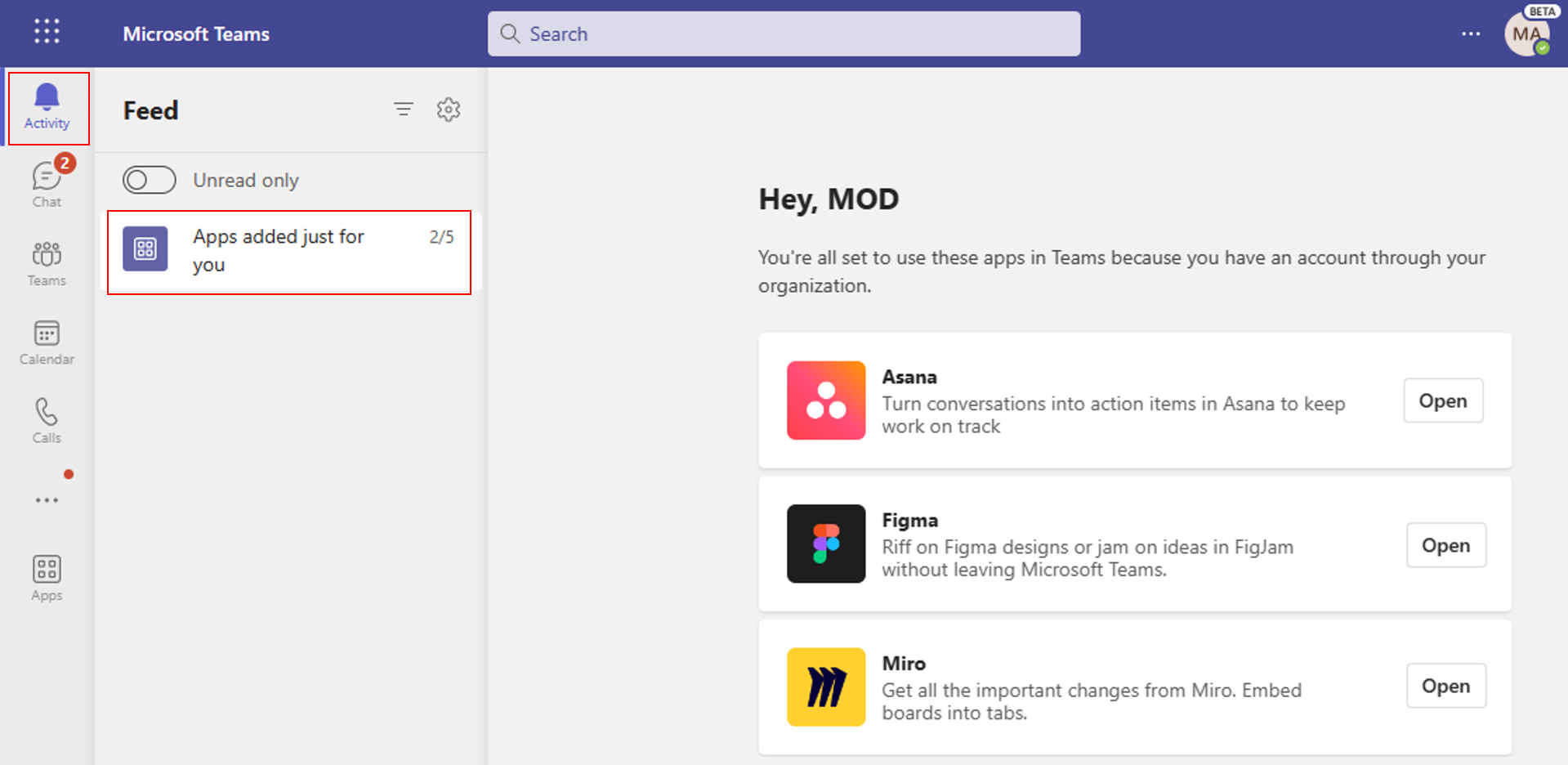The height and width of the screenshot is (765, 1568).
Task: Click the Asana app name
Action: 909,377
